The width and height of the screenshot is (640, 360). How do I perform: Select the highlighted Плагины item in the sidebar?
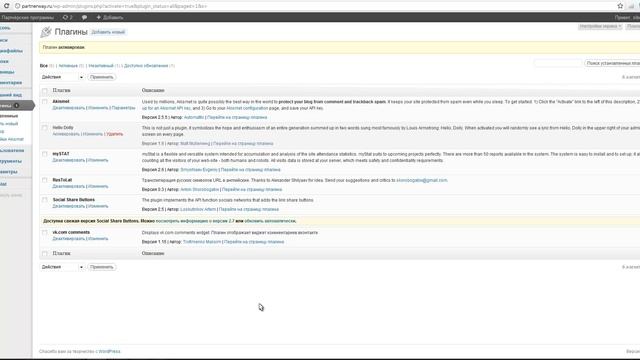(16, 106)
